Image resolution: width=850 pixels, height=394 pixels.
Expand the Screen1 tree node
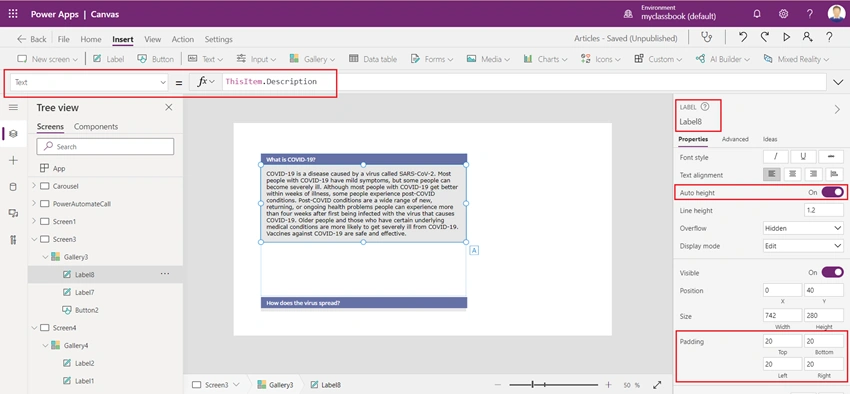pyautogui.click(x=34, y=221)
